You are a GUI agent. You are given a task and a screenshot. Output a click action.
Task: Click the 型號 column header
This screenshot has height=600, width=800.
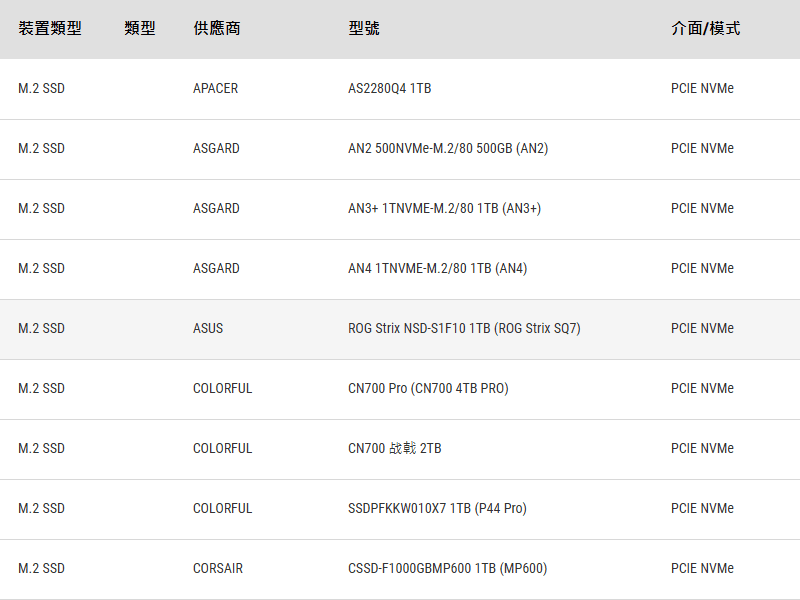tap(364, 29)
